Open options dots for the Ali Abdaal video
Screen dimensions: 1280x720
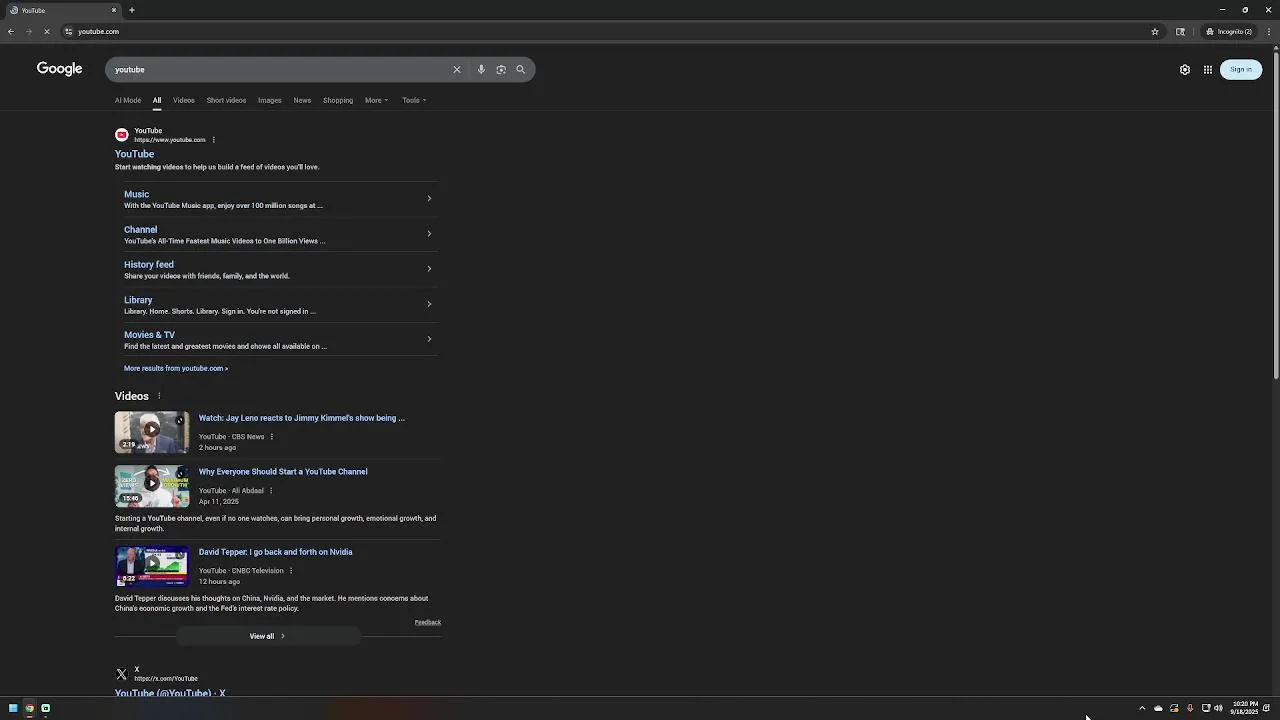click(x=271, y=491)
